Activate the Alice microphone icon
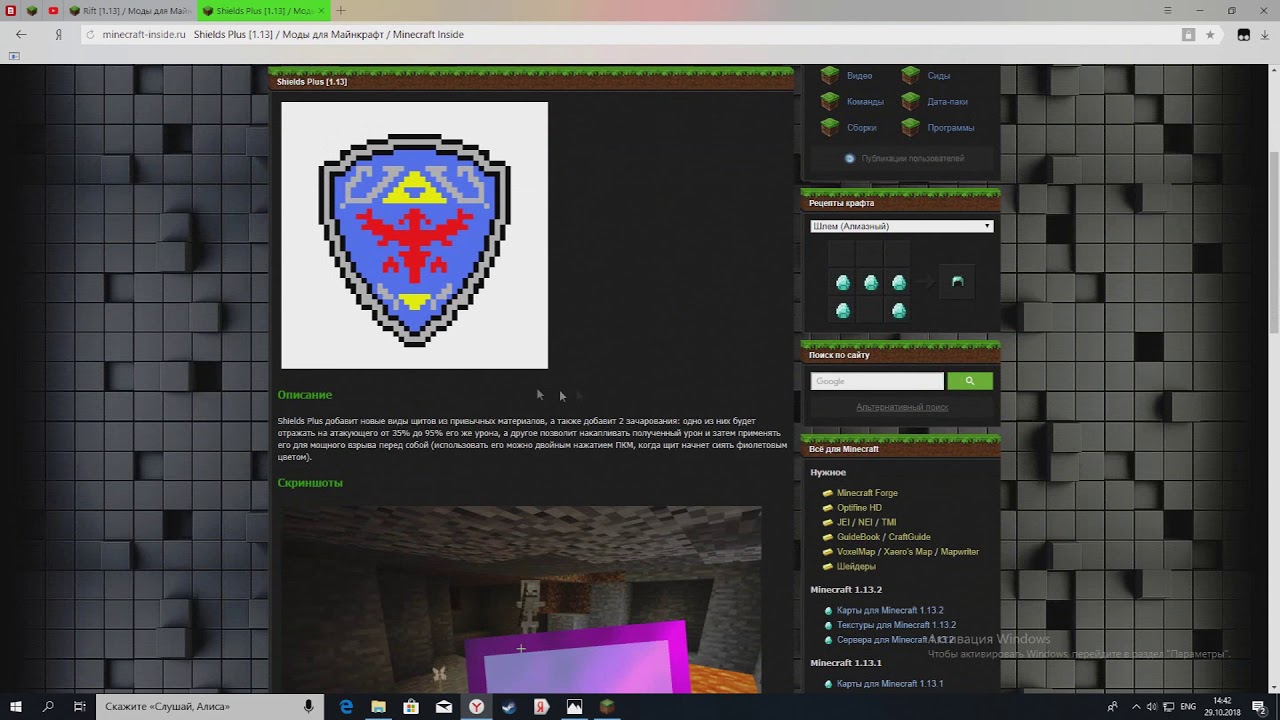1280x720 pixels. [x=310, y=707]
